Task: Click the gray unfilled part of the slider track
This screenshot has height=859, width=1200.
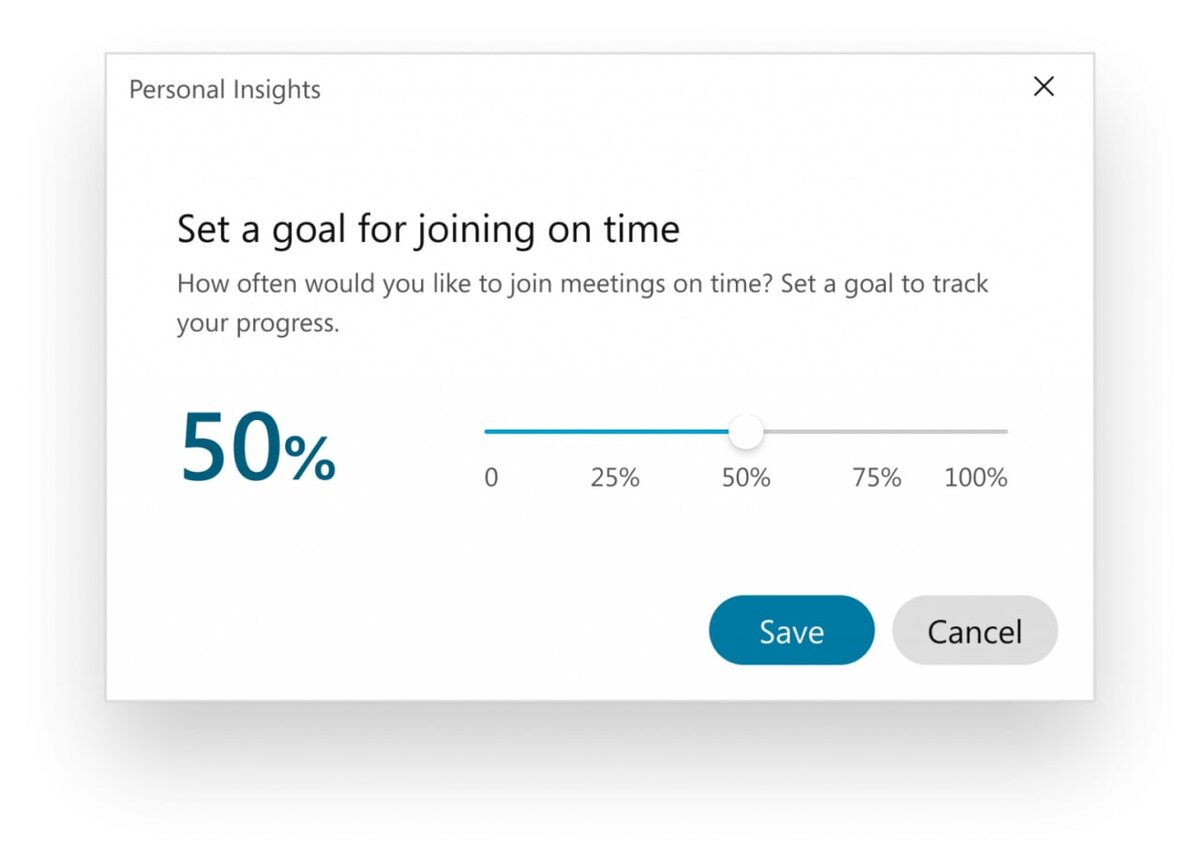Action: coord(885,432)
